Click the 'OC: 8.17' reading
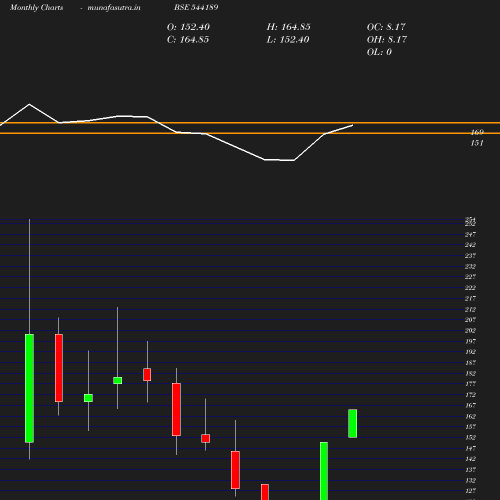 coord(386,27)
